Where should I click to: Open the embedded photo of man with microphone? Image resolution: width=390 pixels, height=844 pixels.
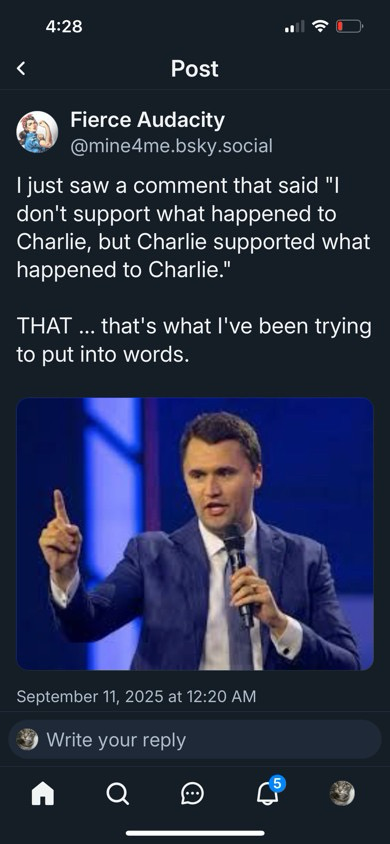(195, 534)
